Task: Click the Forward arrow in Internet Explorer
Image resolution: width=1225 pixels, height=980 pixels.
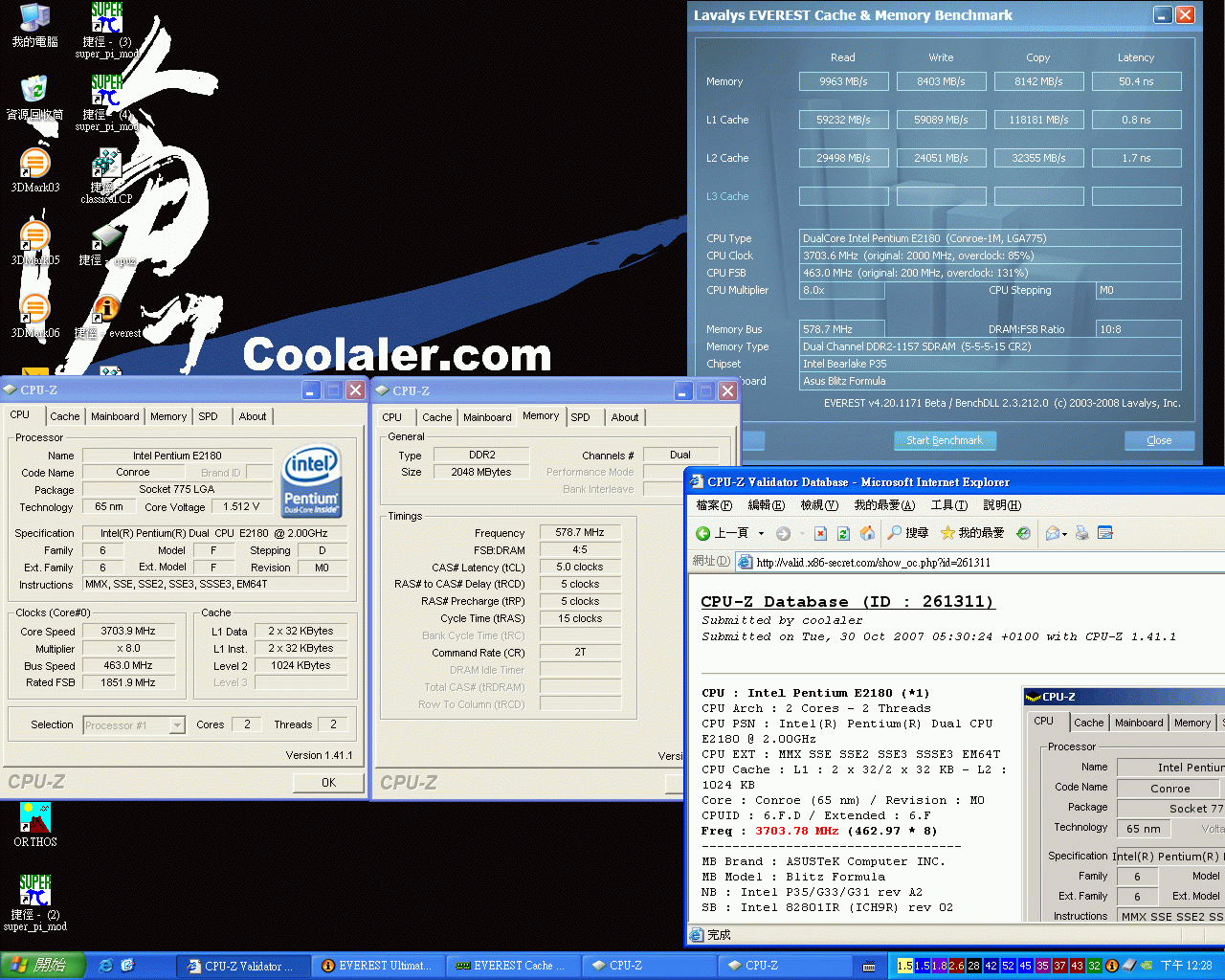Action: [x=783, y=533]
